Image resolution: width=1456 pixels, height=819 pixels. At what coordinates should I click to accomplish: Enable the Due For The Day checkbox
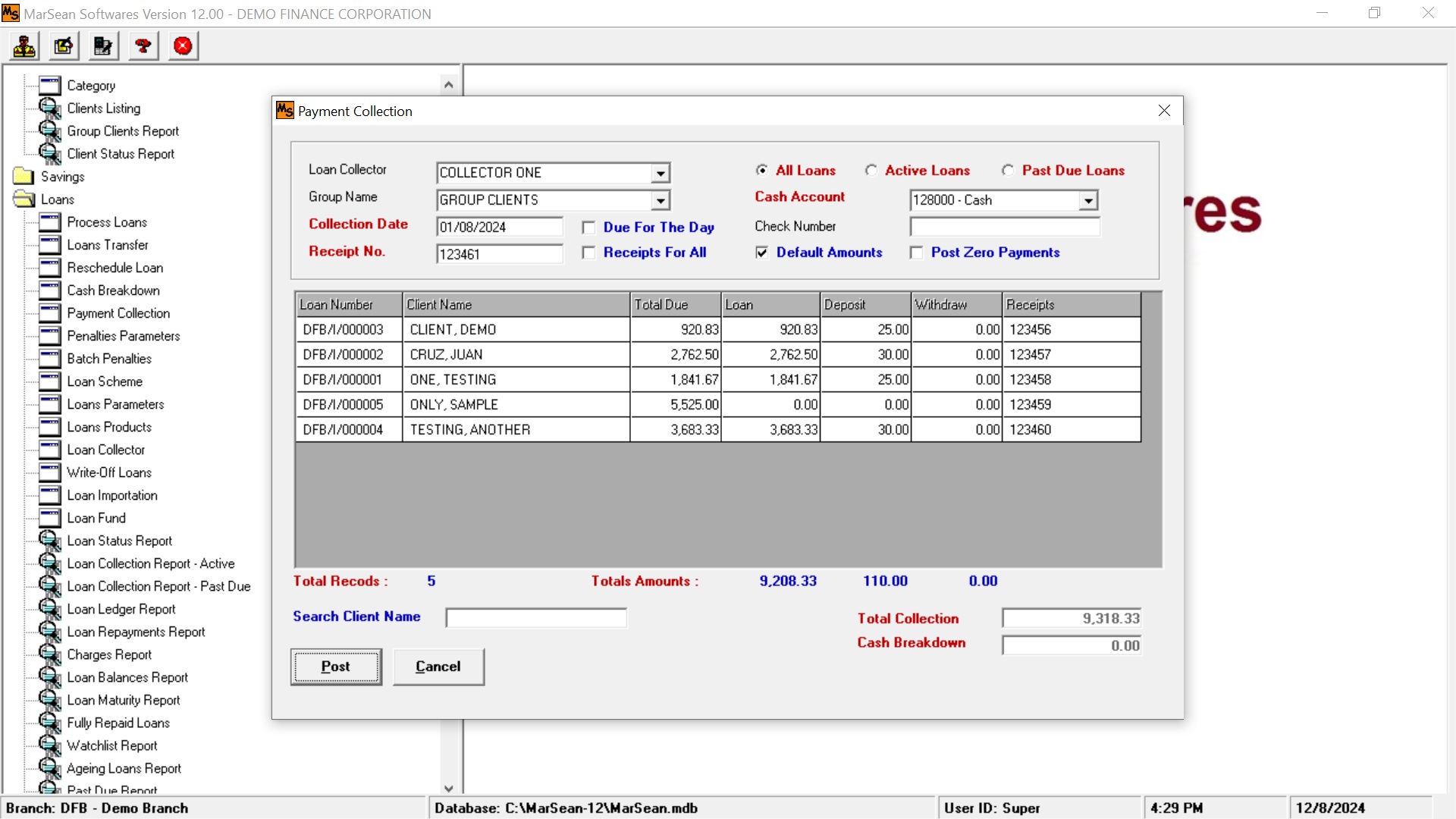588,227
